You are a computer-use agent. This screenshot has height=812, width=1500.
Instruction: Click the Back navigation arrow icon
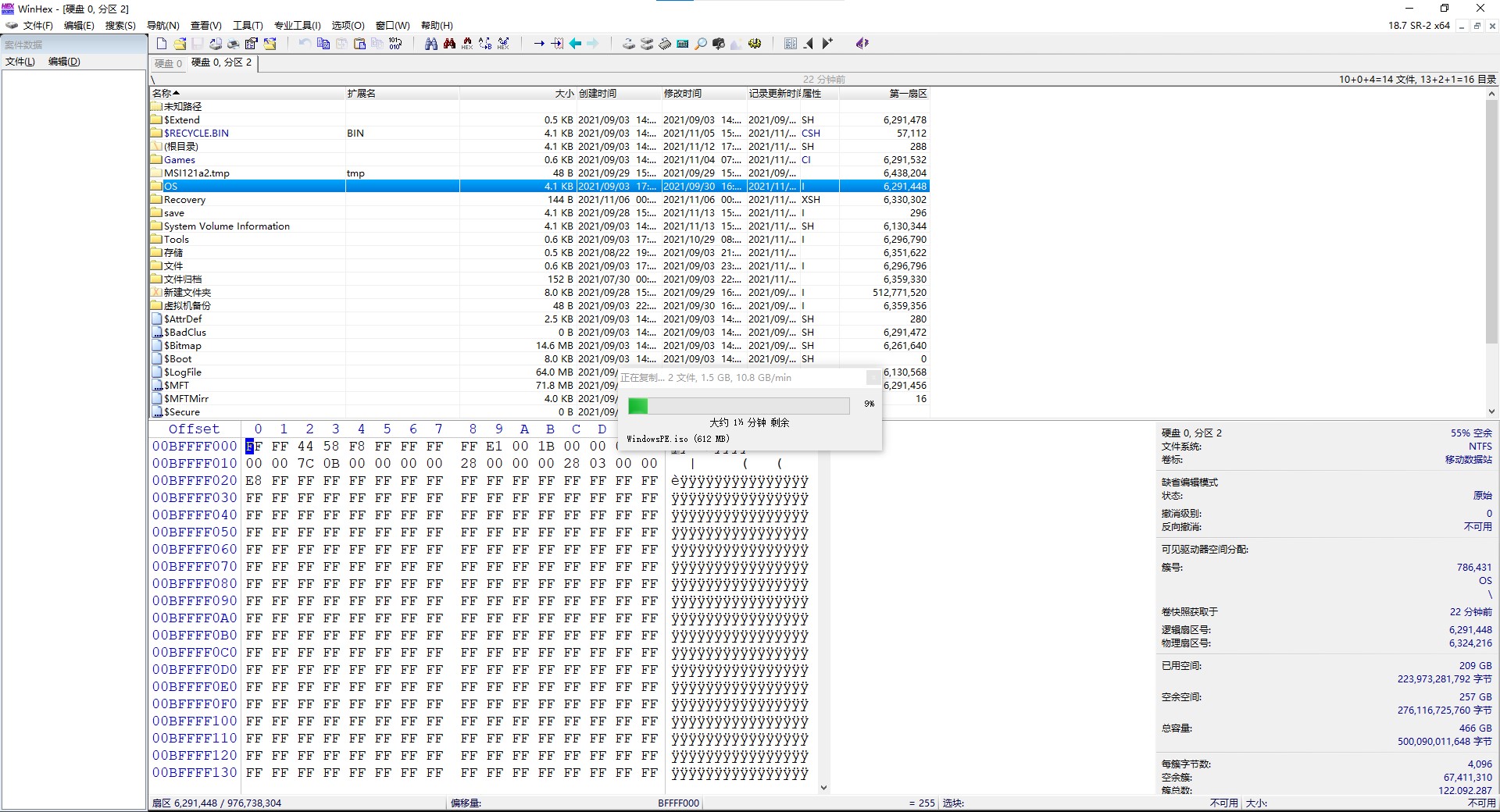coord(575,44)
